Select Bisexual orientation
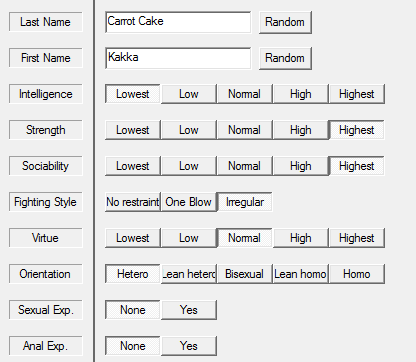 (x=245, y=274)
